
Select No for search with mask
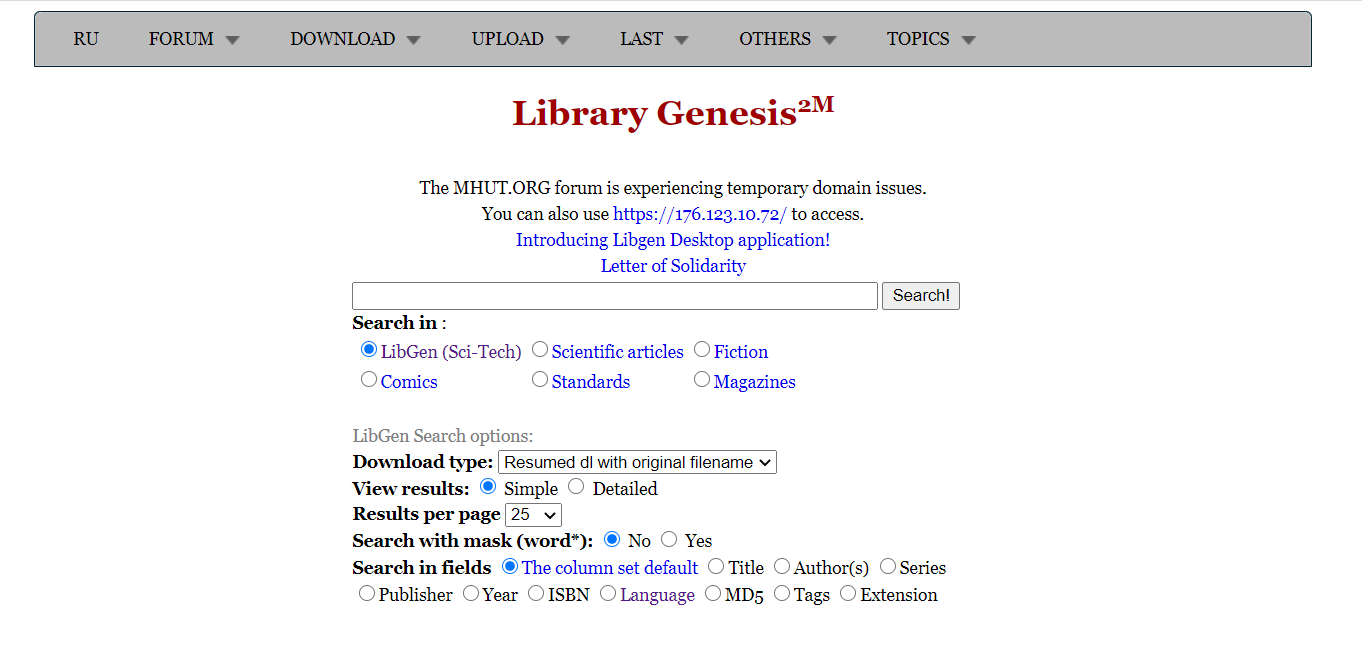point(612,539)
